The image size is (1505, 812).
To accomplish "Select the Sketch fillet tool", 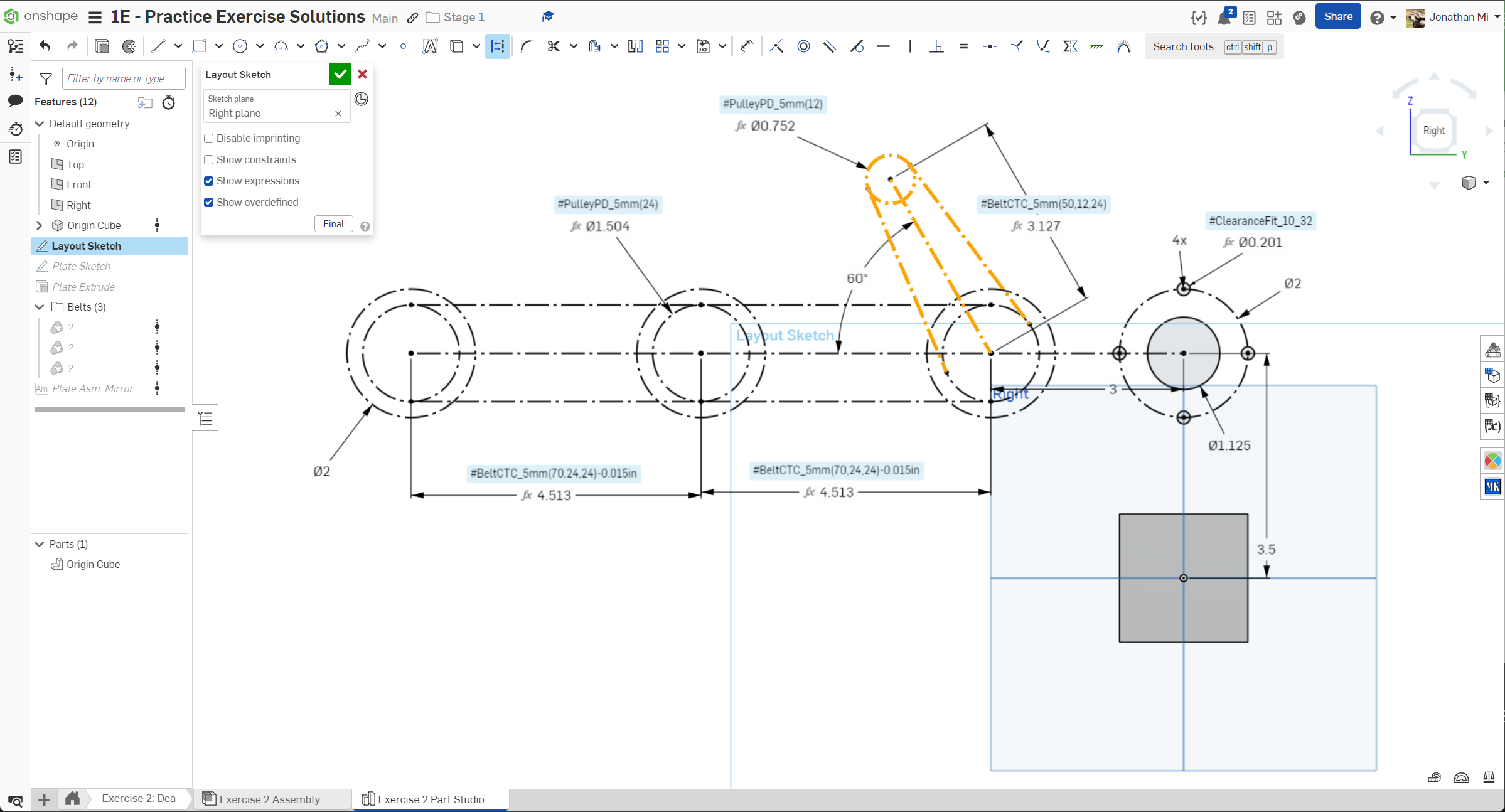I will tap(527, 46).
